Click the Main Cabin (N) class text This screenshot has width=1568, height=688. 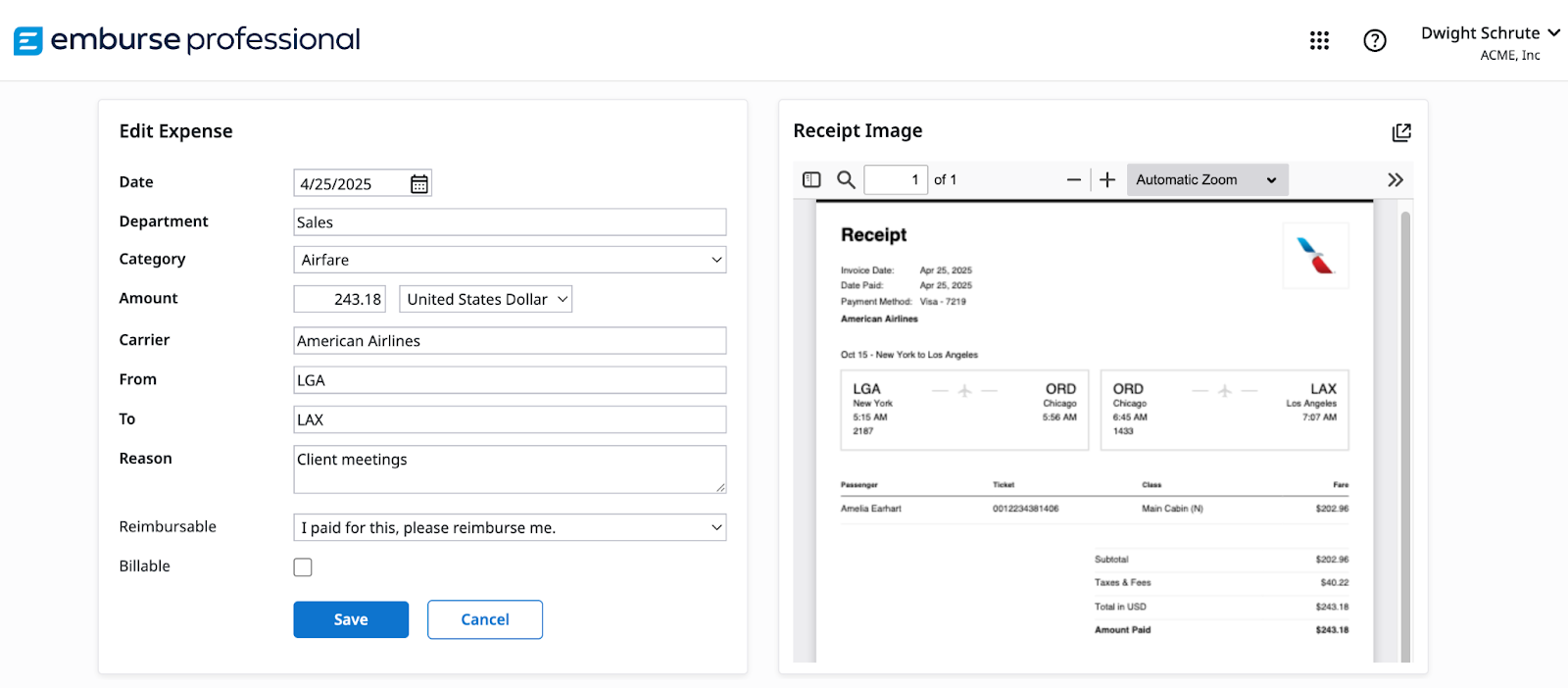(1172, 509)
